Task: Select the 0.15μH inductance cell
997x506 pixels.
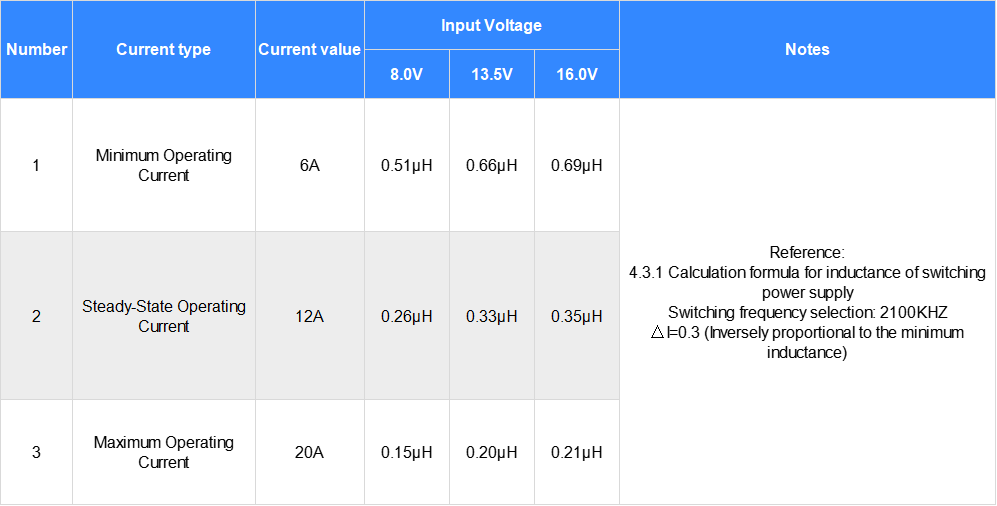Action: click(406, 452)
